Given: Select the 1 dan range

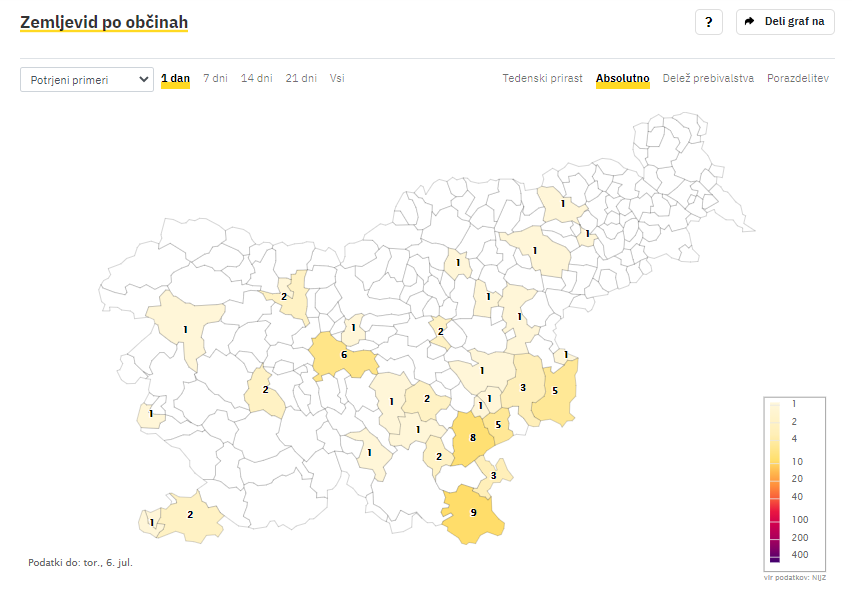Looking at the screenshot, I should (x=175, y=78).
